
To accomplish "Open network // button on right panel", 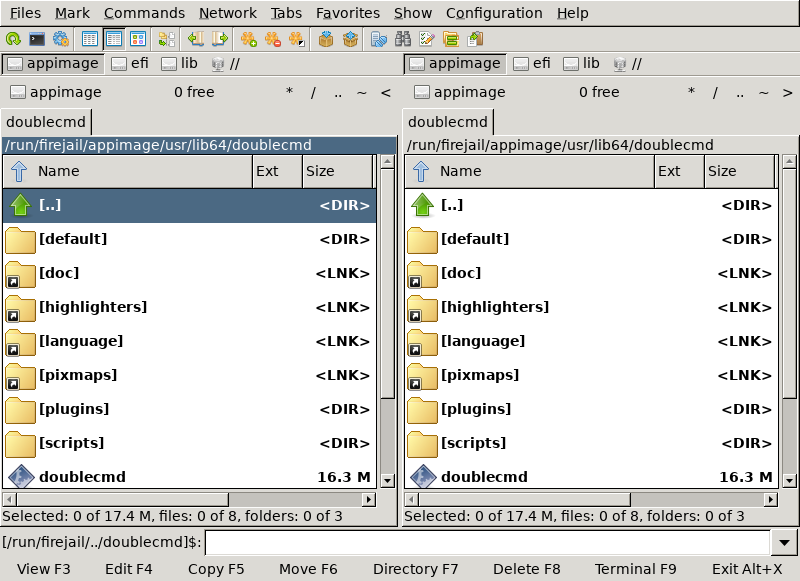I will (x=628, y=64).
